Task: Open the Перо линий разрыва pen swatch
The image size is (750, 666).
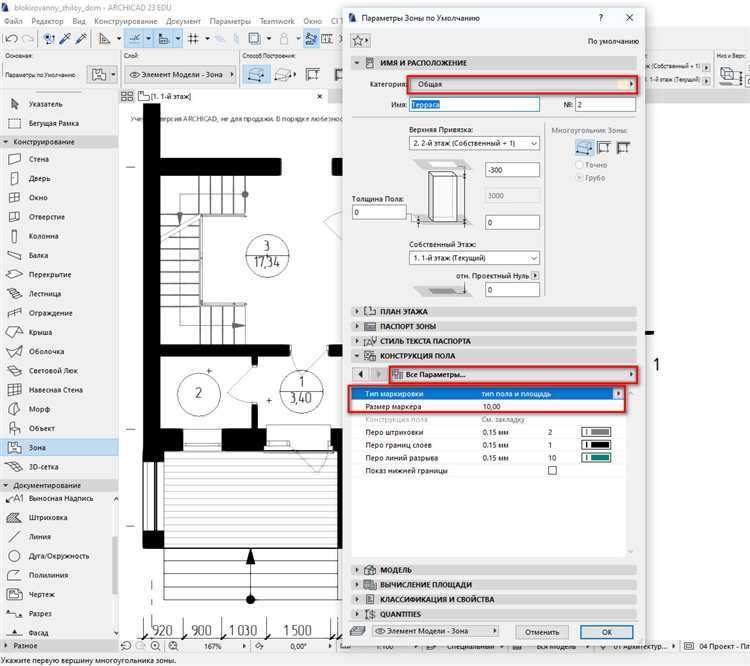Action: point(596,458)
